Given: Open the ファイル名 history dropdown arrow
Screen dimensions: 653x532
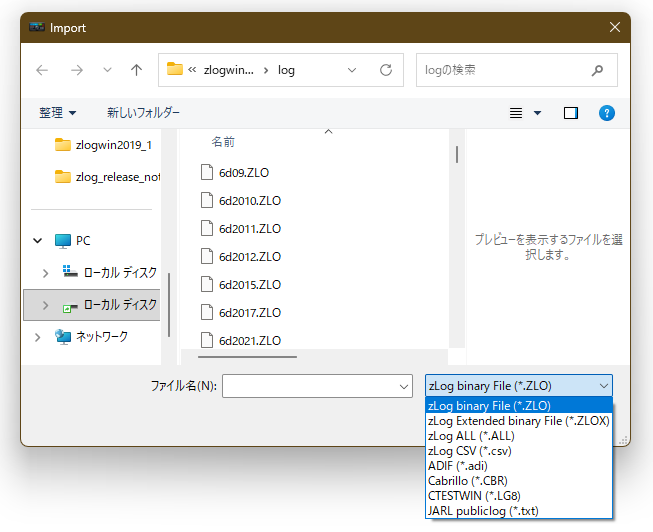Looking at the screenshot, I should [x=404, y=387].
